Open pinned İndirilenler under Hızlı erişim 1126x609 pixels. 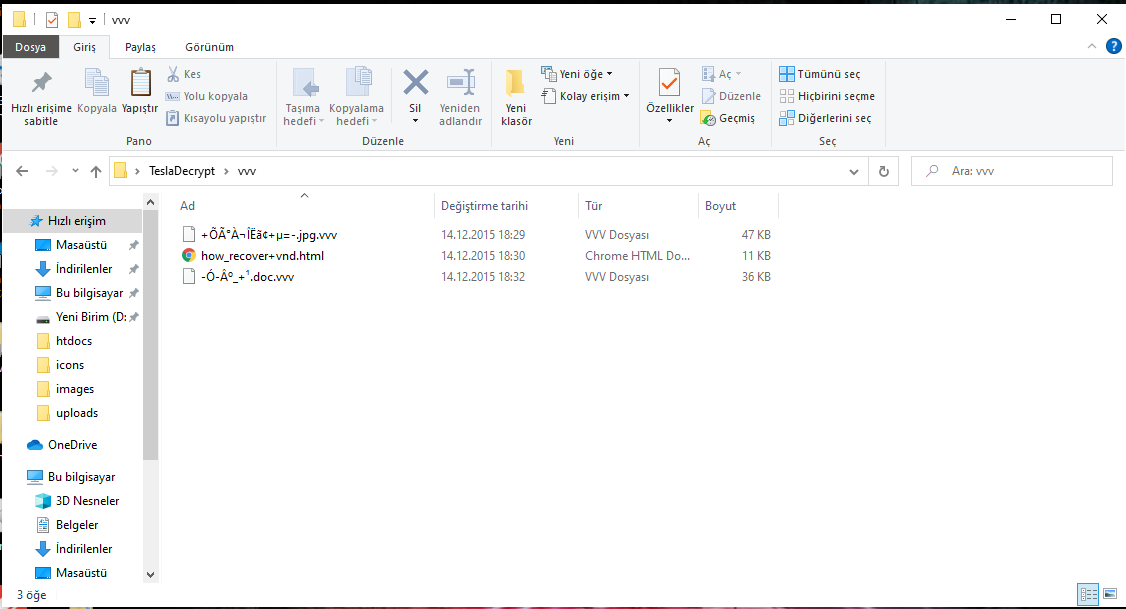click(84, 269)
